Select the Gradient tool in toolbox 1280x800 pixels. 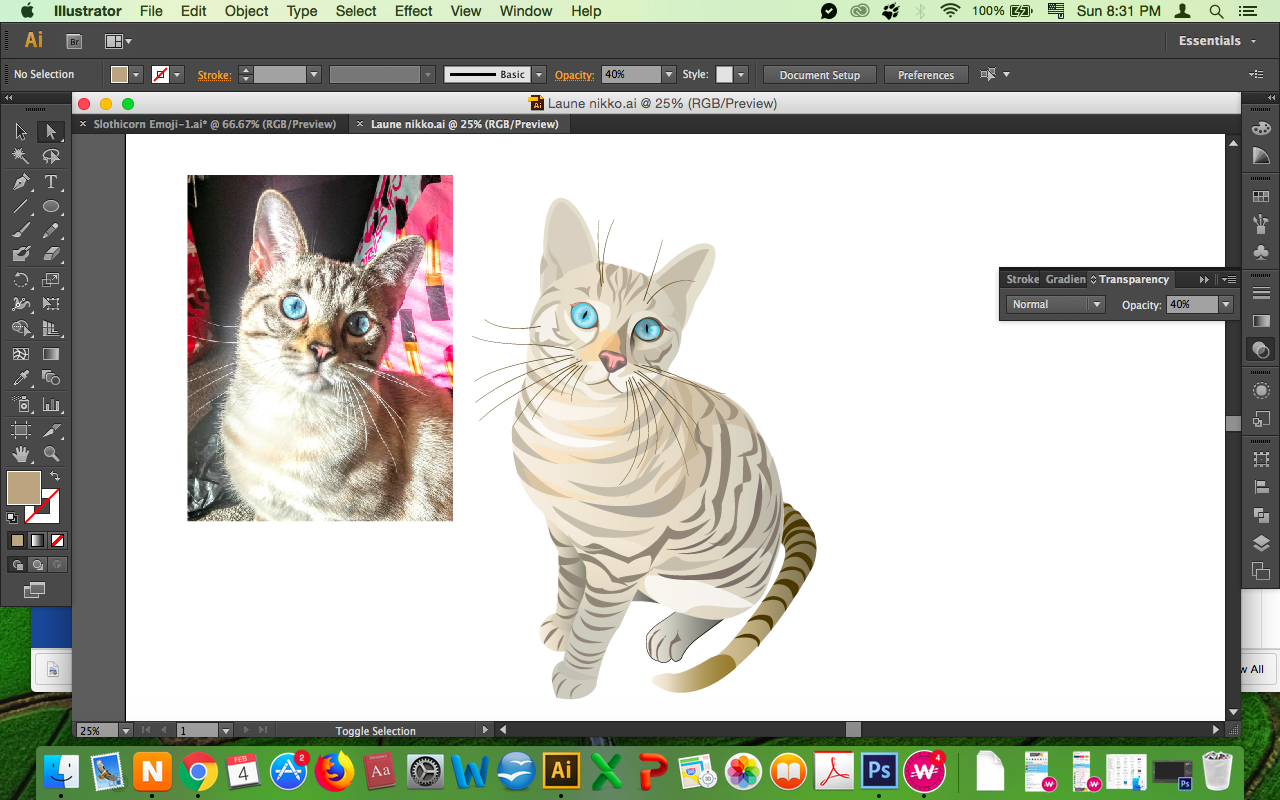[x=51, y=354]
